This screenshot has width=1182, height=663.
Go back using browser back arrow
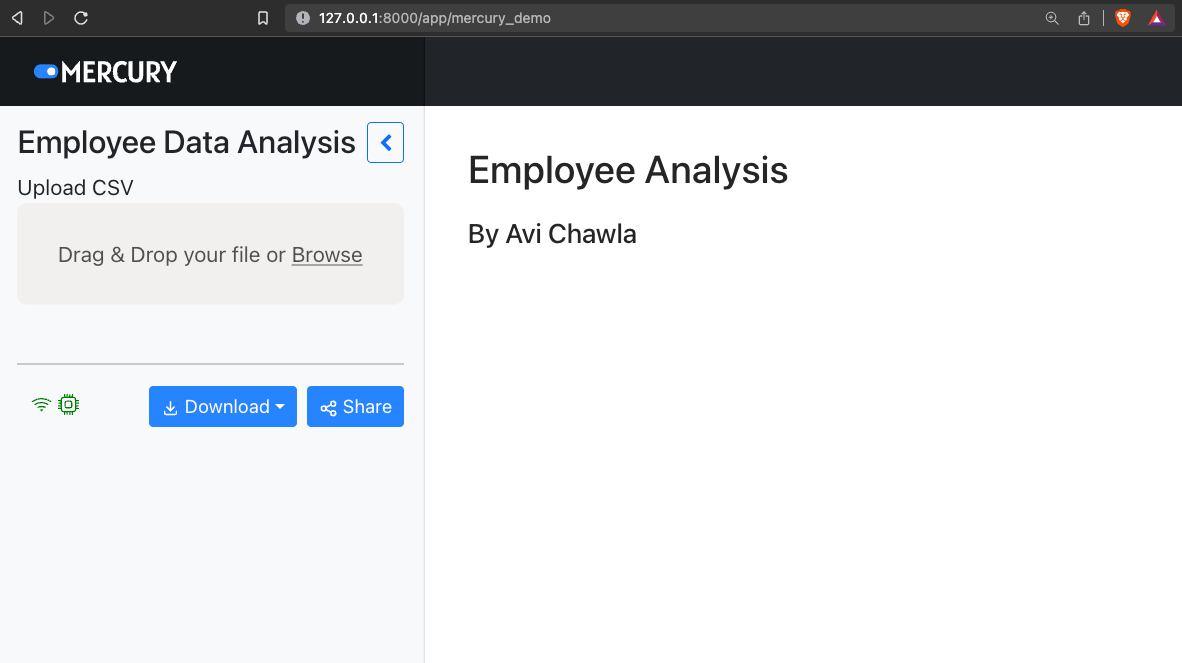(17, 18)
